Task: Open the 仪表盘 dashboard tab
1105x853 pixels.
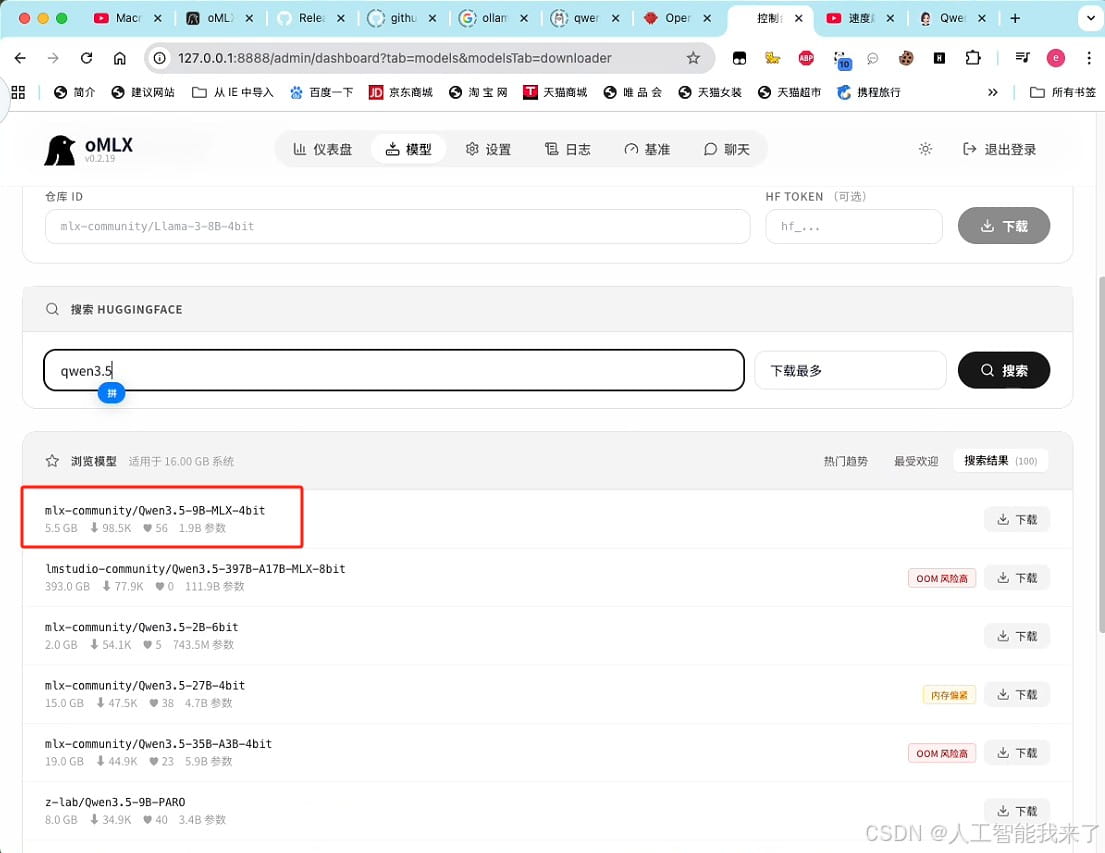Action: [322, 149]
